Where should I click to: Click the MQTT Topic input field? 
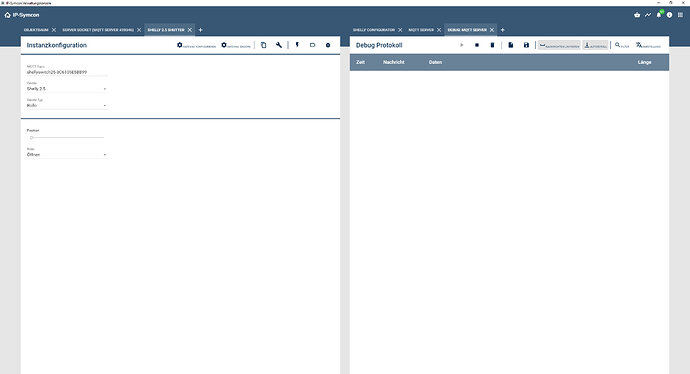[67, 72]
